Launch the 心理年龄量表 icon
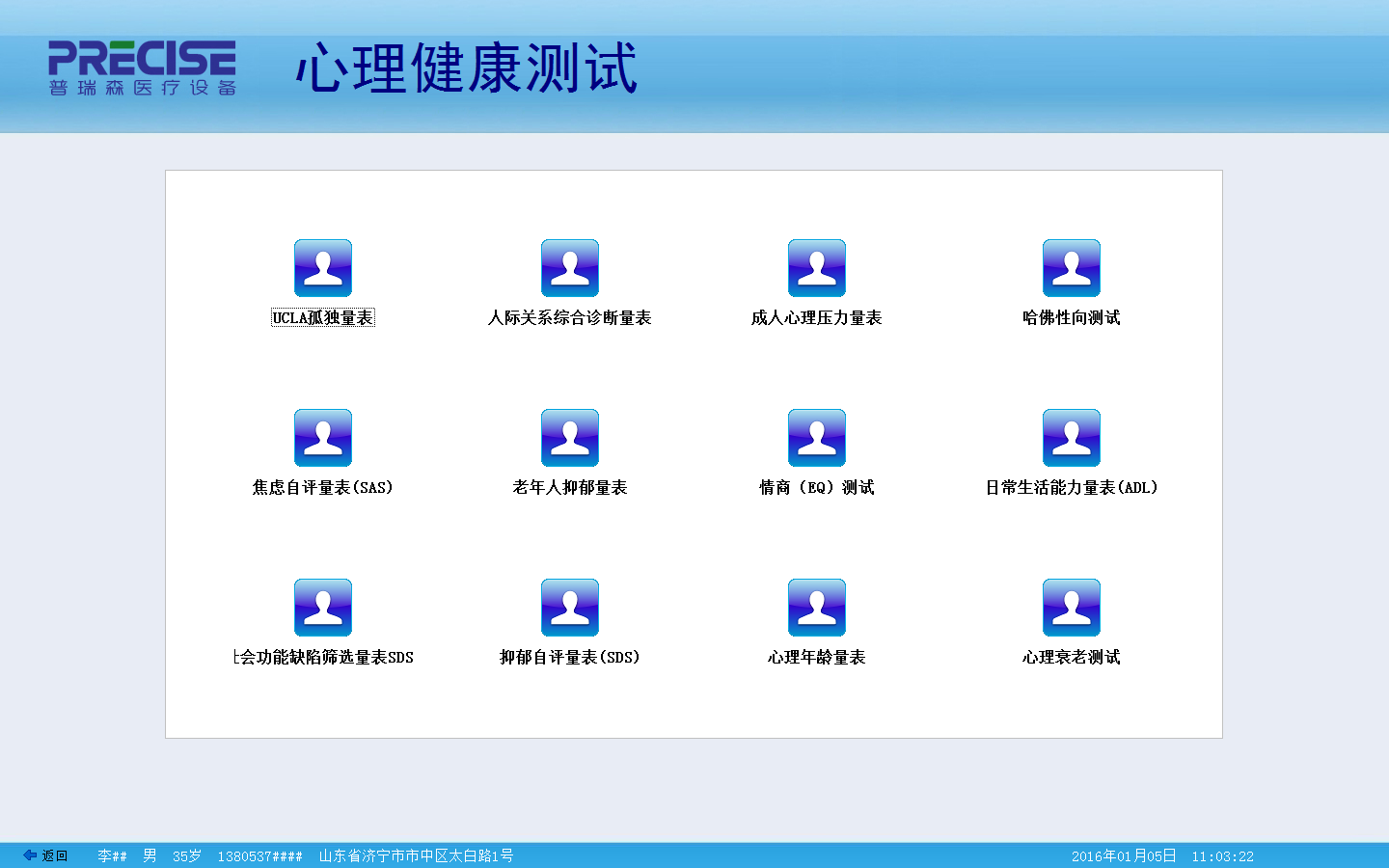Screen dimensions: 1389x868 click(816, 608)
